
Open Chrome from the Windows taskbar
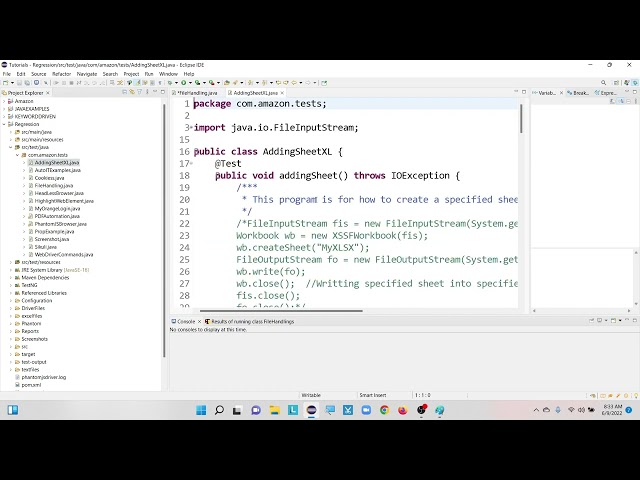point(384,410)
